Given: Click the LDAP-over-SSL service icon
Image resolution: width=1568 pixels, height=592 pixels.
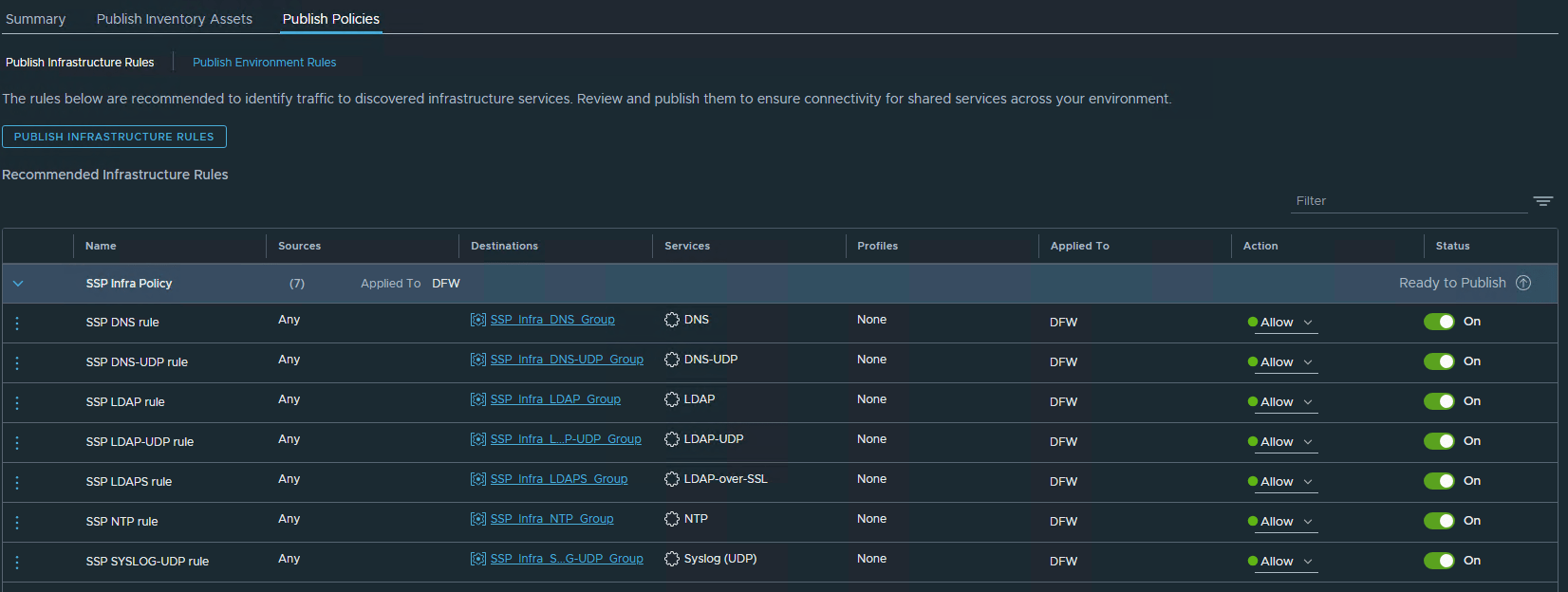Looking at the screenshot, I should click(672, 479).
